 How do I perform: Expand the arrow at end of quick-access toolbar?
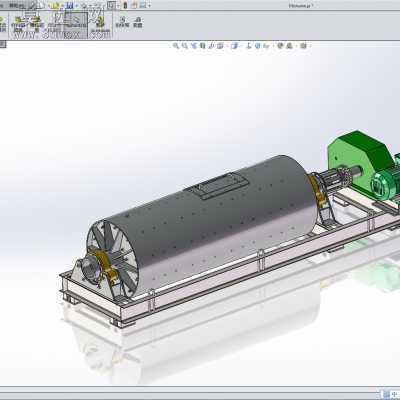click(x=149, y=6)
